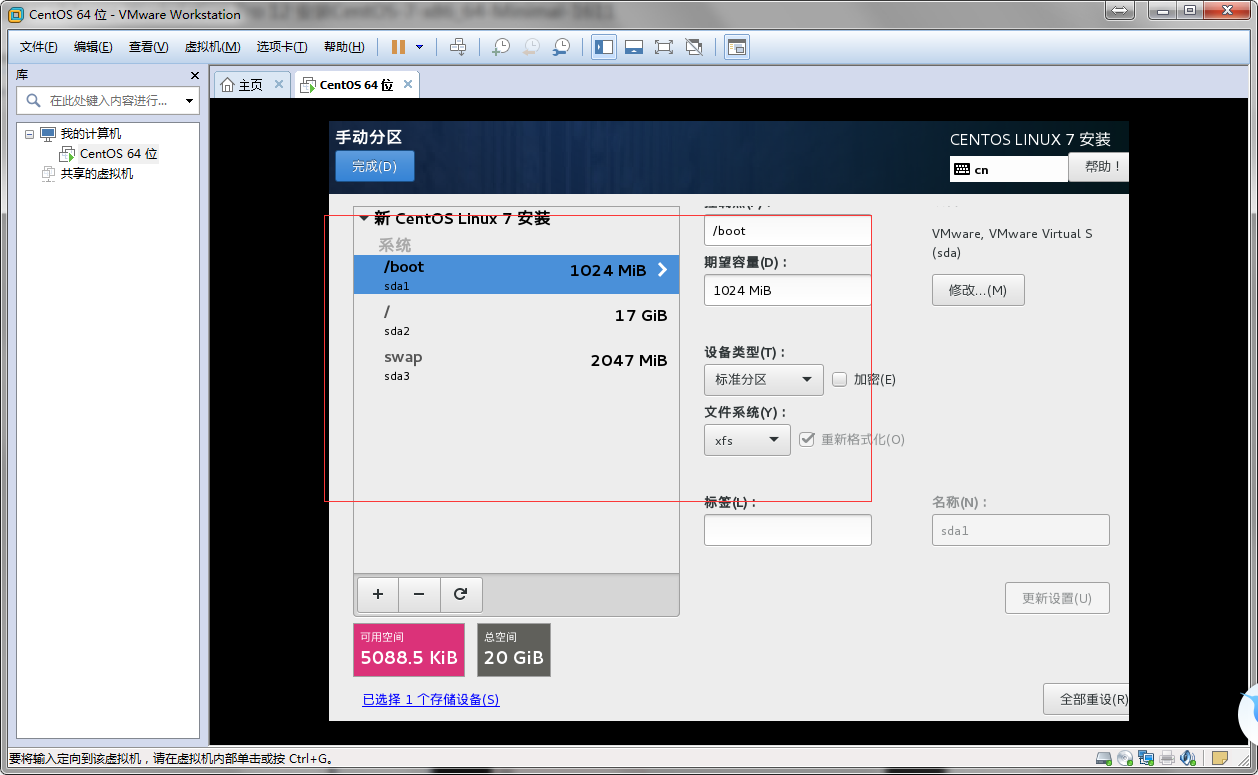This screenshot has width=1258, height=775.
Task: Revert the virtual machine to the previous snapshot
Action: tap(532, 47)
